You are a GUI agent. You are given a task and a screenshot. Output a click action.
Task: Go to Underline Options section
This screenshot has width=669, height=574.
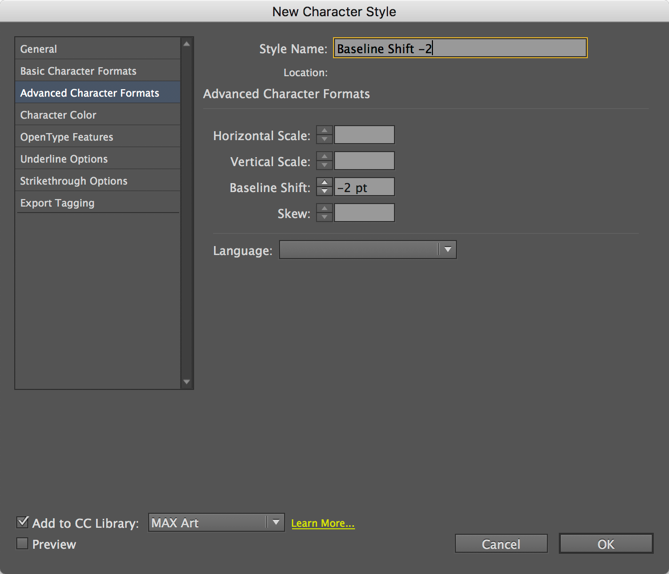[64, 159]
